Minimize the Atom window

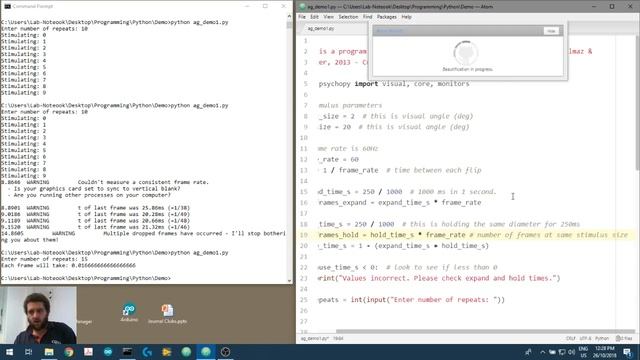click(594, 7)
